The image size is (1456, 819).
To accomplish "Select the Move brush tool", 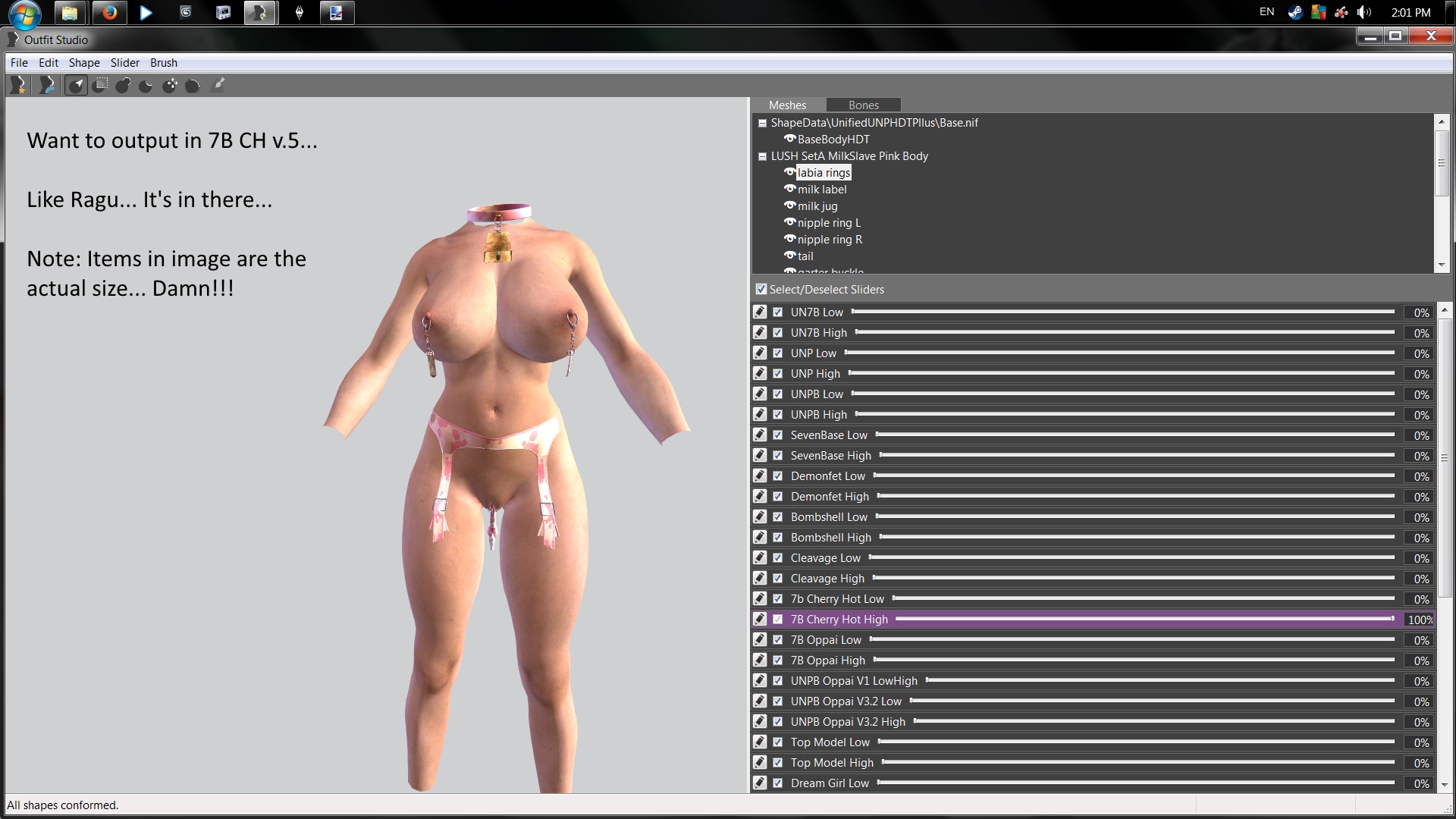I will 170,86.
